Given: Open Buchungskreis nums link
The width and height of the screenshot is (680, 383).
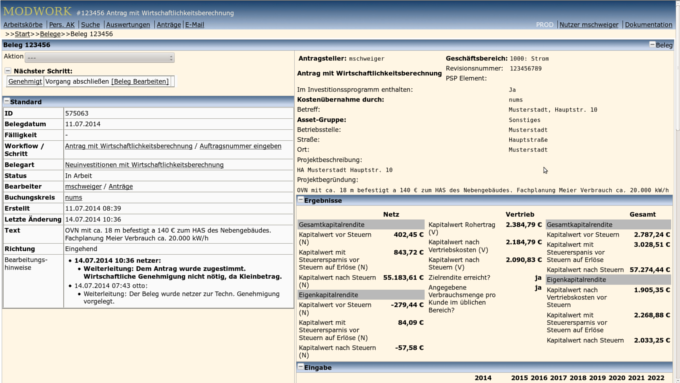Looking at the screenshot, I should tap(73, 197).
